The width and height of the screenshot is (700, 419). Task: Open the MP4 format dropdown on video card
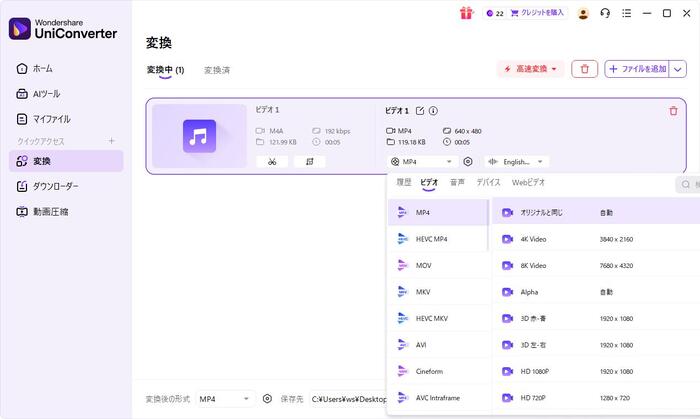[x=422, y=162]
